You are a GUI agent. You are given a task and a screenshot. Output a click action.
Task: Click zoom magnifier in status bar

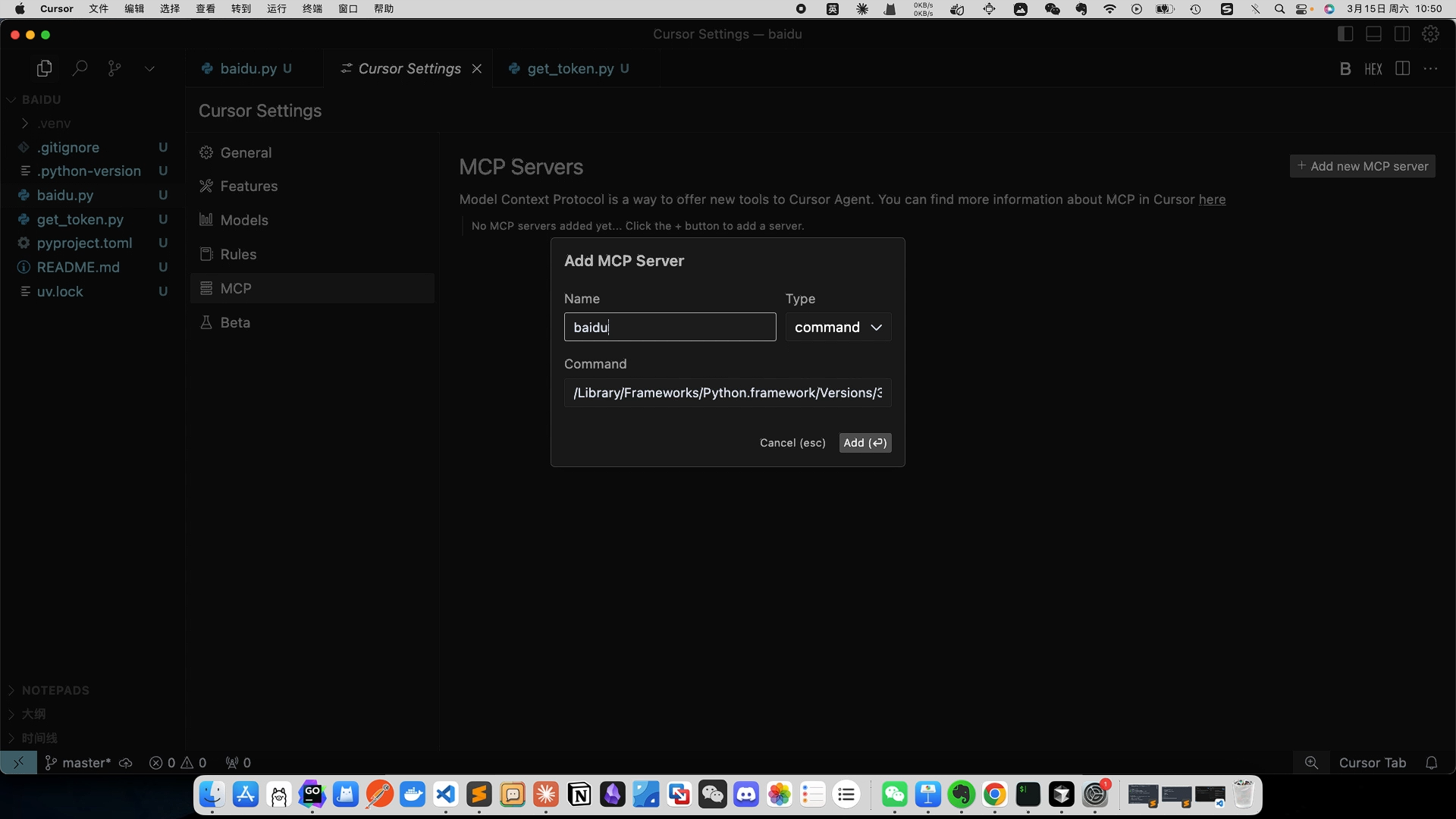(x=1311, y=763)
